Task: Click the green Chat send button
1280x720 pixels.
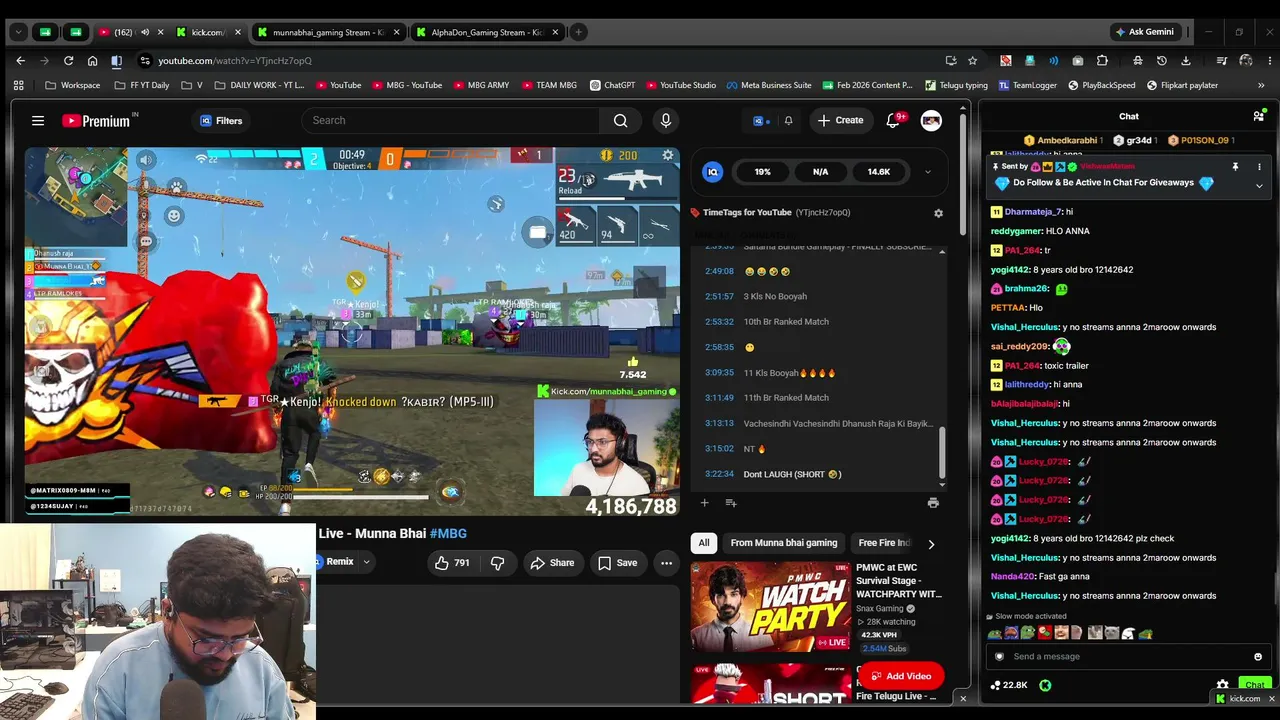Action: click(1254, 685)
